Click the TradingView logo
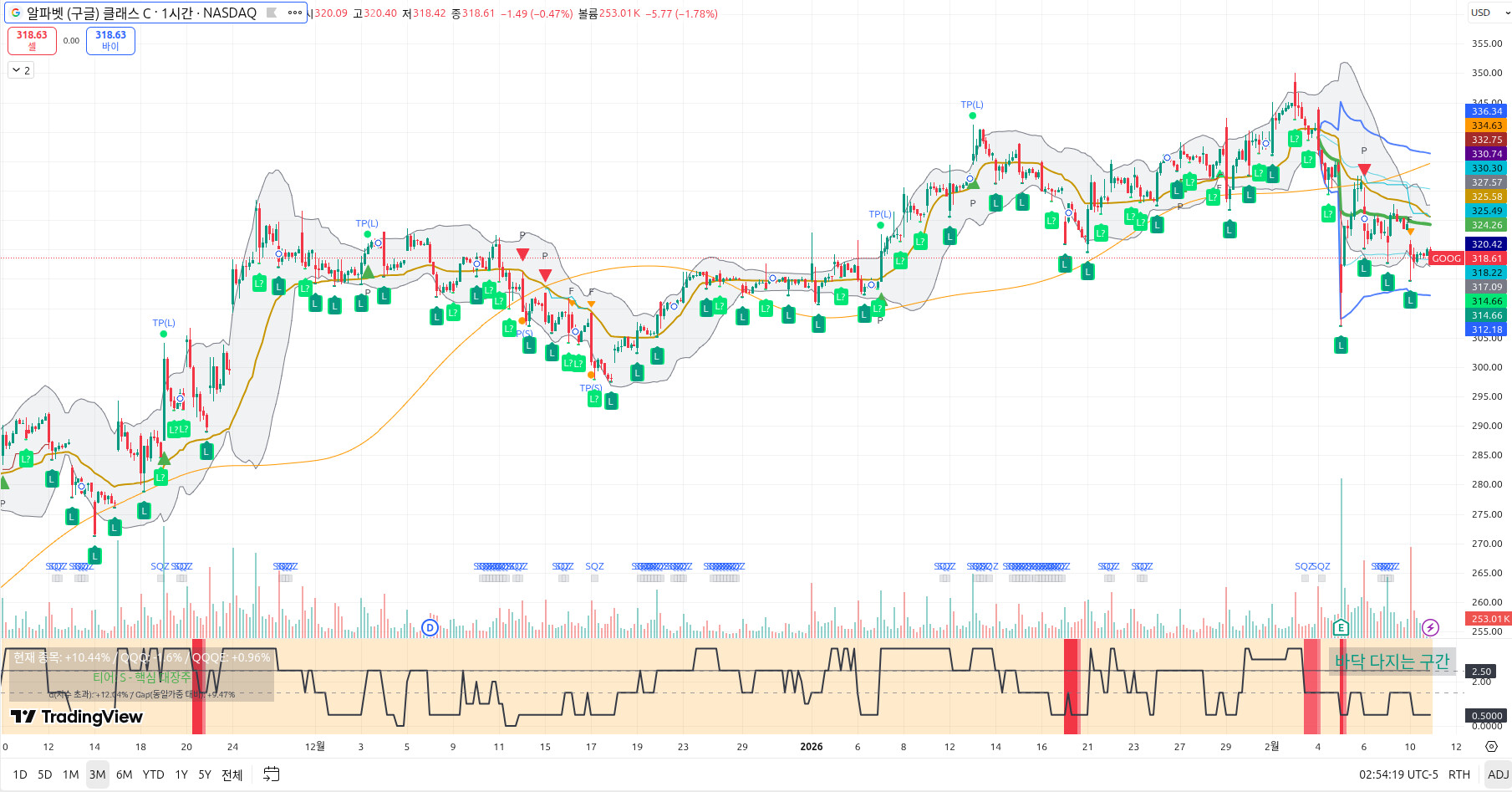The height and width of the screenshot is (792, 1512). coord(77,717)
